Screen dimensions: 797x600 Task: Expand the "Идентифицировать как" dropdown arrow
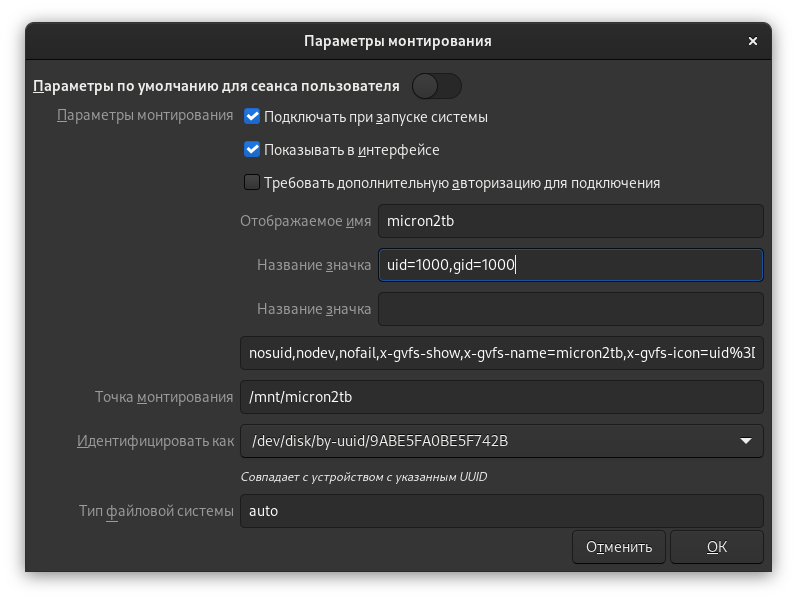click(746, 441)
